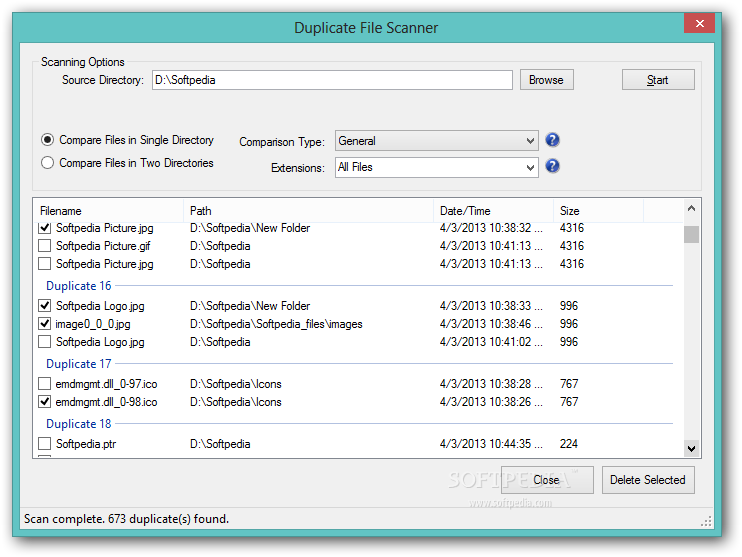
Task: Open the Comparison Type dropdown
Action: (436, 141)
